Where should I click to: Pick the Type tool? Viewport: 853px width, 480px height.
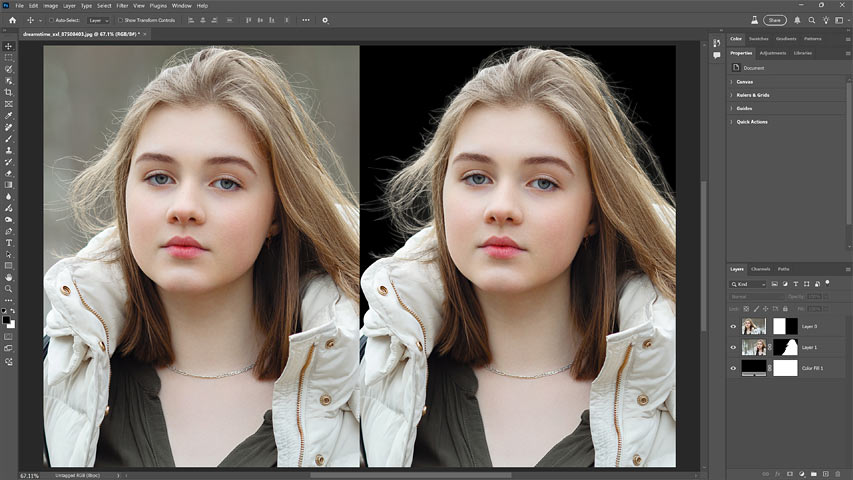coord(9,242)
